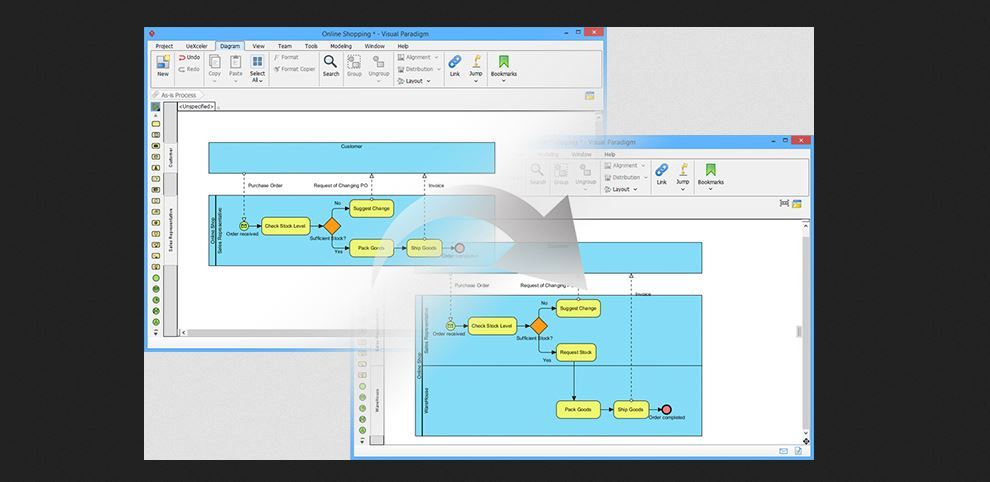Open Jump dropdown in the front window
The image size is (990, 482).
683,182
